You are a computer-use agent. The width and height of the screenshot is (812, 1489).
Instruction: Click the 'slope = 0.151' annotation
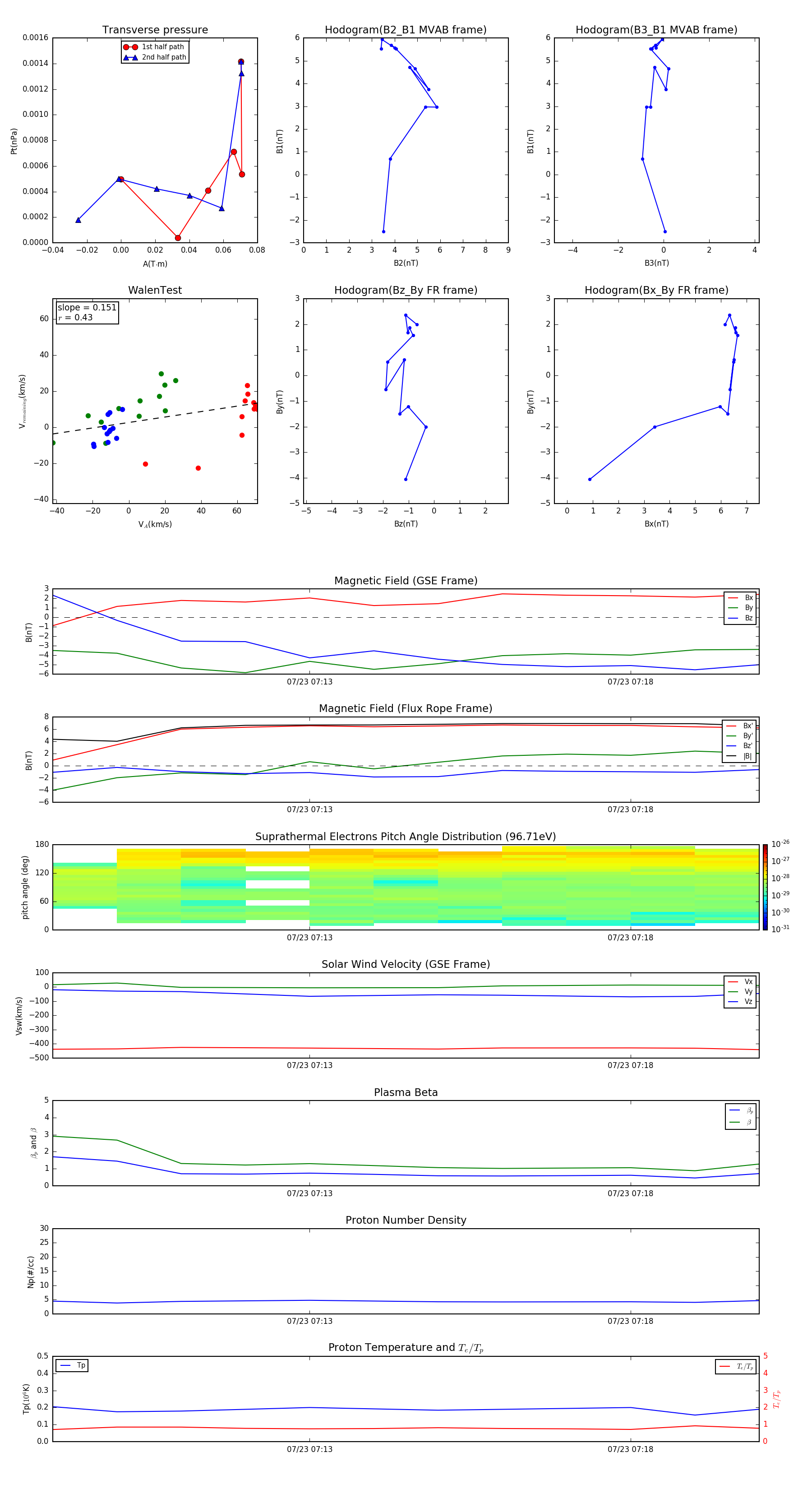click(87, 308)
